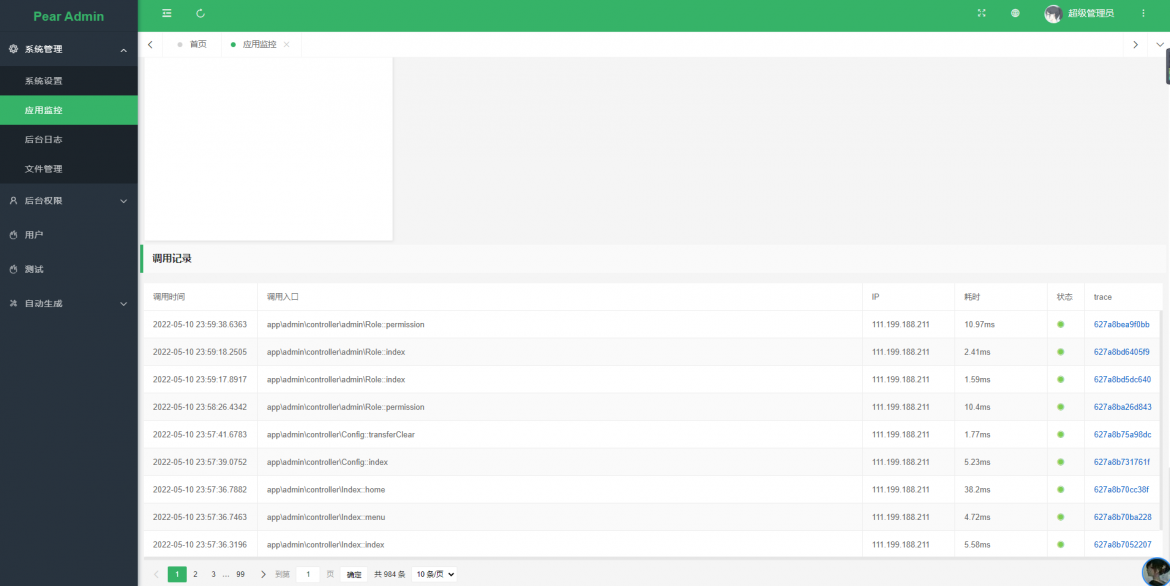1170x586 pixels.
Task: Click current page 1 button
Action: pyautogui.click(x=177, y=574)
